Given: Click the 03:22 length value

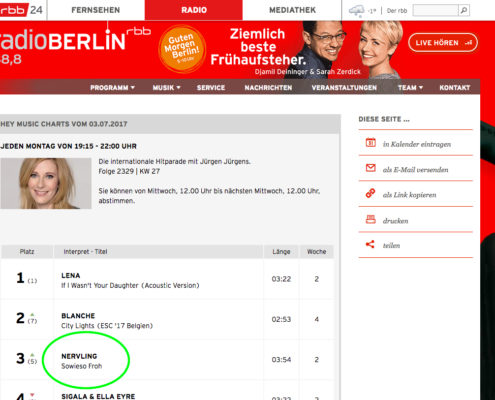Looking at the screenshot, I should (281, 279).
